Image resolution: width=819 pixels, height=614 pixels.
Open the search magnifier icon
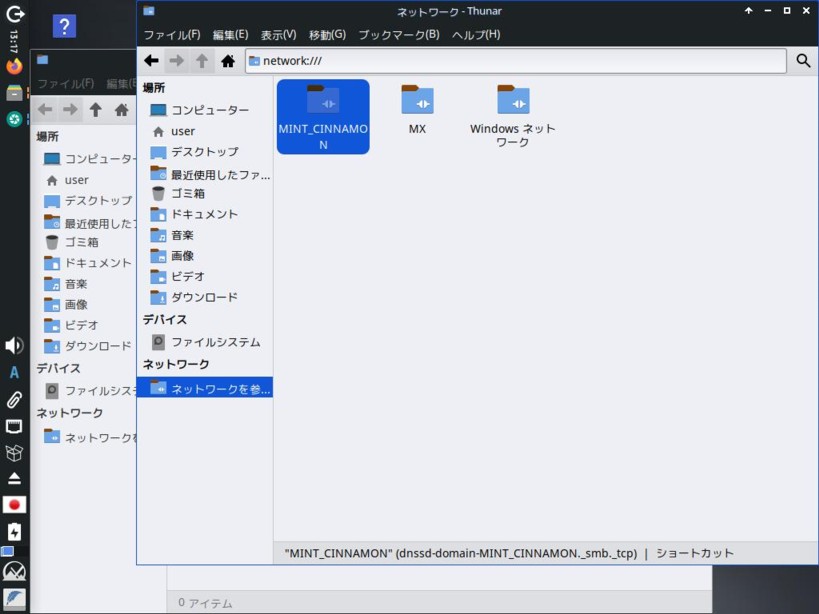point(803,61)
